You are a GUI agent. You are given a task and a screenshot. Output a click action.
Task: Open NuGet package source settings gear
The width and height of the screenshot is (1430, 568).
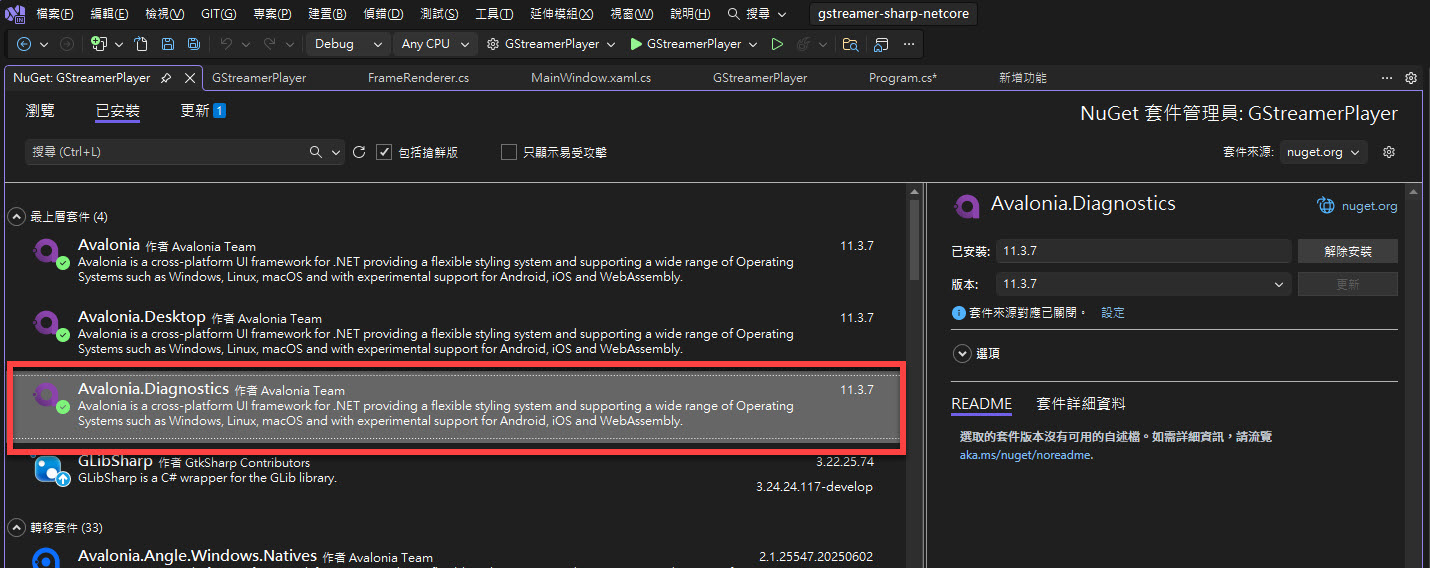coord(1388,152)
